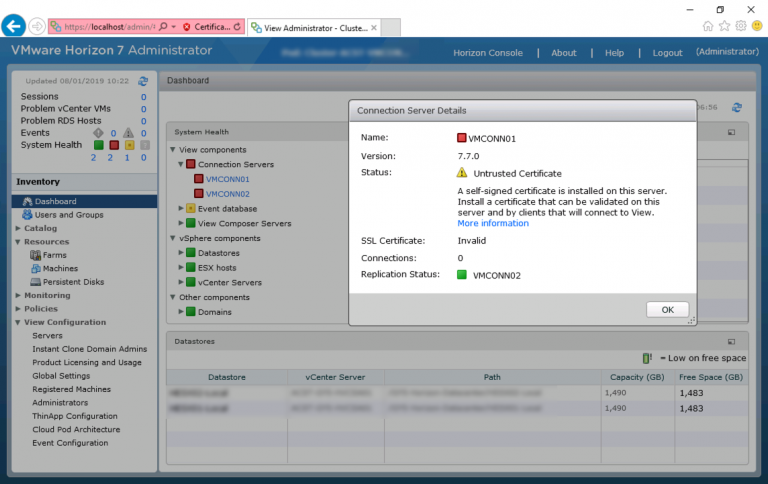Click the page refresh icon in address bar
This screenshot has width=768, height=484.
tap(237, 26)
